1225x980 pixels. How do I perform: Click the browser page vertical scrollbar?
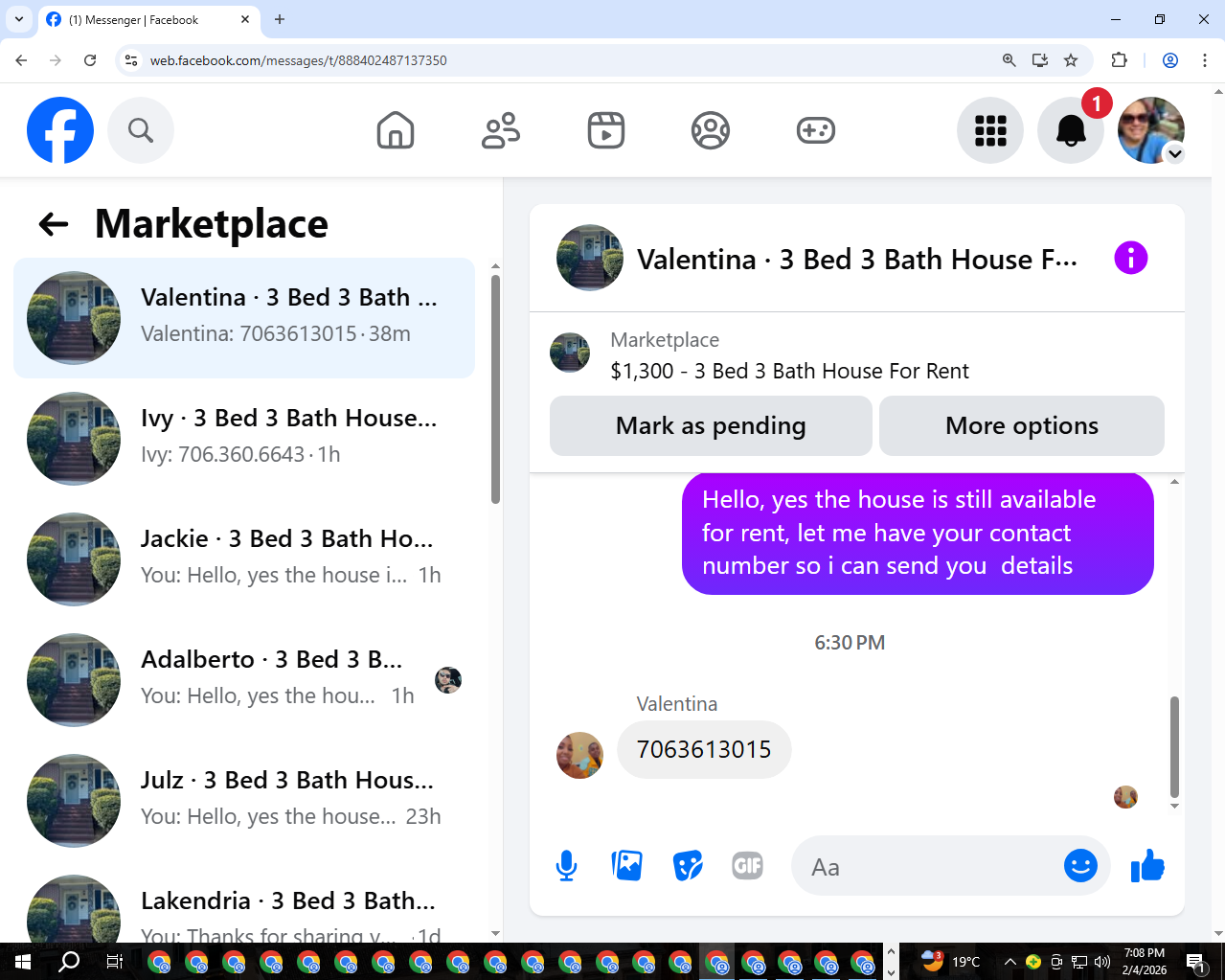[1218, 513]
